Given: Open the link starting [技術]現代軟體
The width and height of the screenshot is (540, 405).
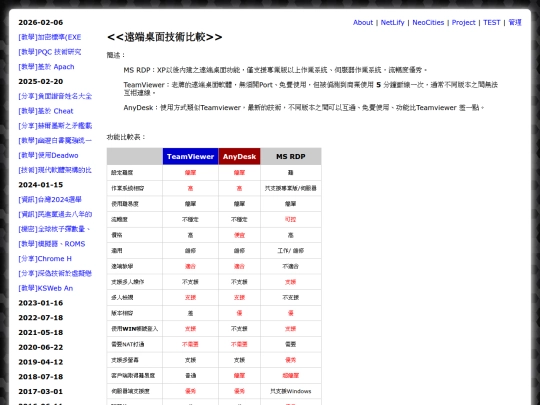Looking at the screenshot, I should [x=55, y=170].
